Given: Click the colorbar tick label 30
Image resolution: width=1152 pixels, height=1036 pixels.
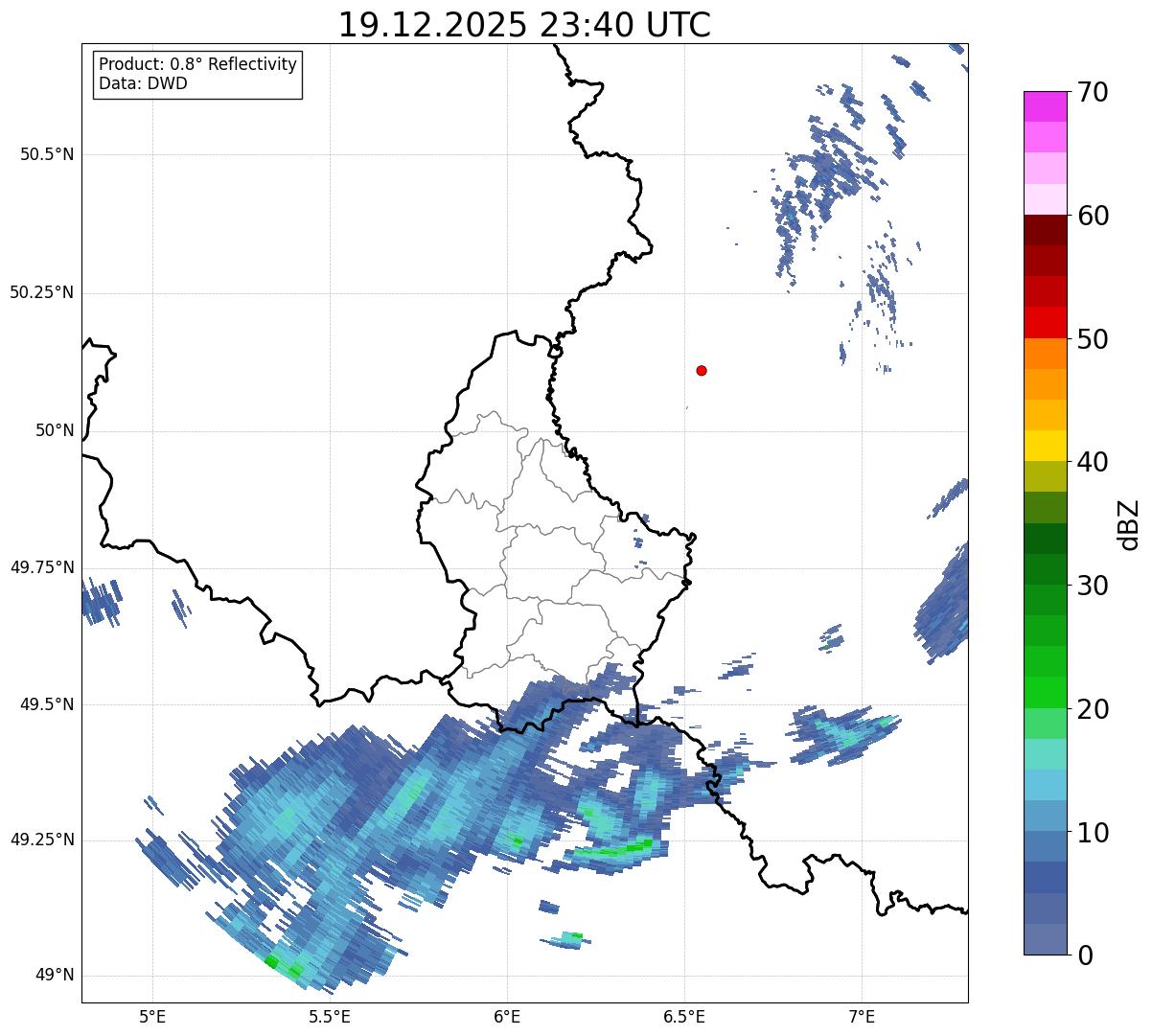Looking at the screenshot, I should pyautogui.click(x=1093, y=586).
